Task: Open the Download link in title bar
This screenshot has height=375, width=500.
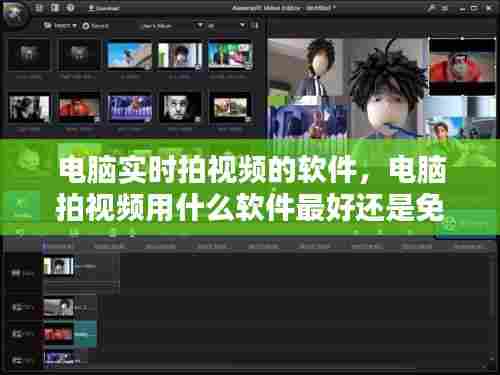Action: 103,8
